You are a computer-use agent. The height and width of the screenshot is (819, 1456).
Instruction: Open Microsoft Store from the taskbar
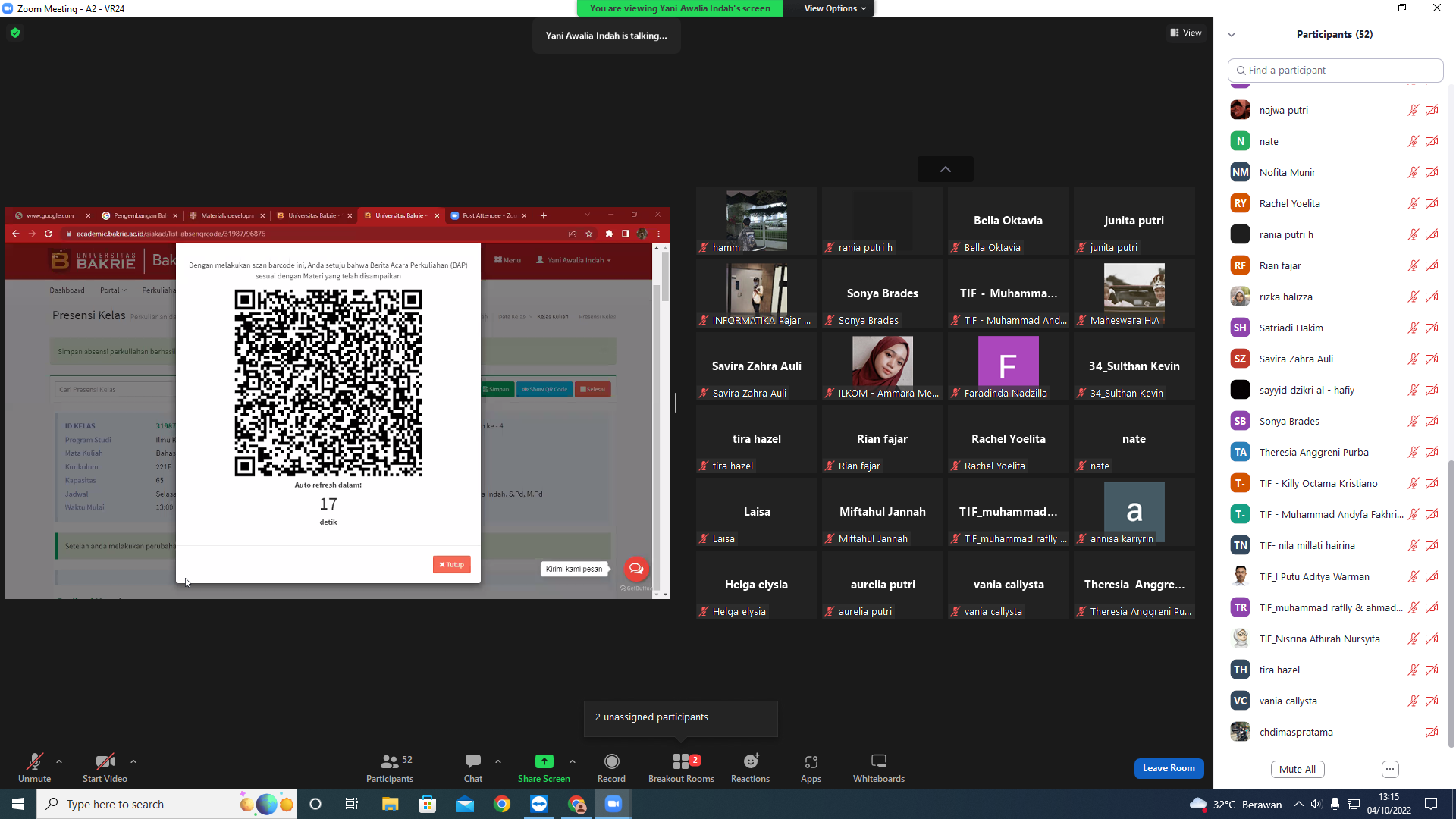click(428, 804)
